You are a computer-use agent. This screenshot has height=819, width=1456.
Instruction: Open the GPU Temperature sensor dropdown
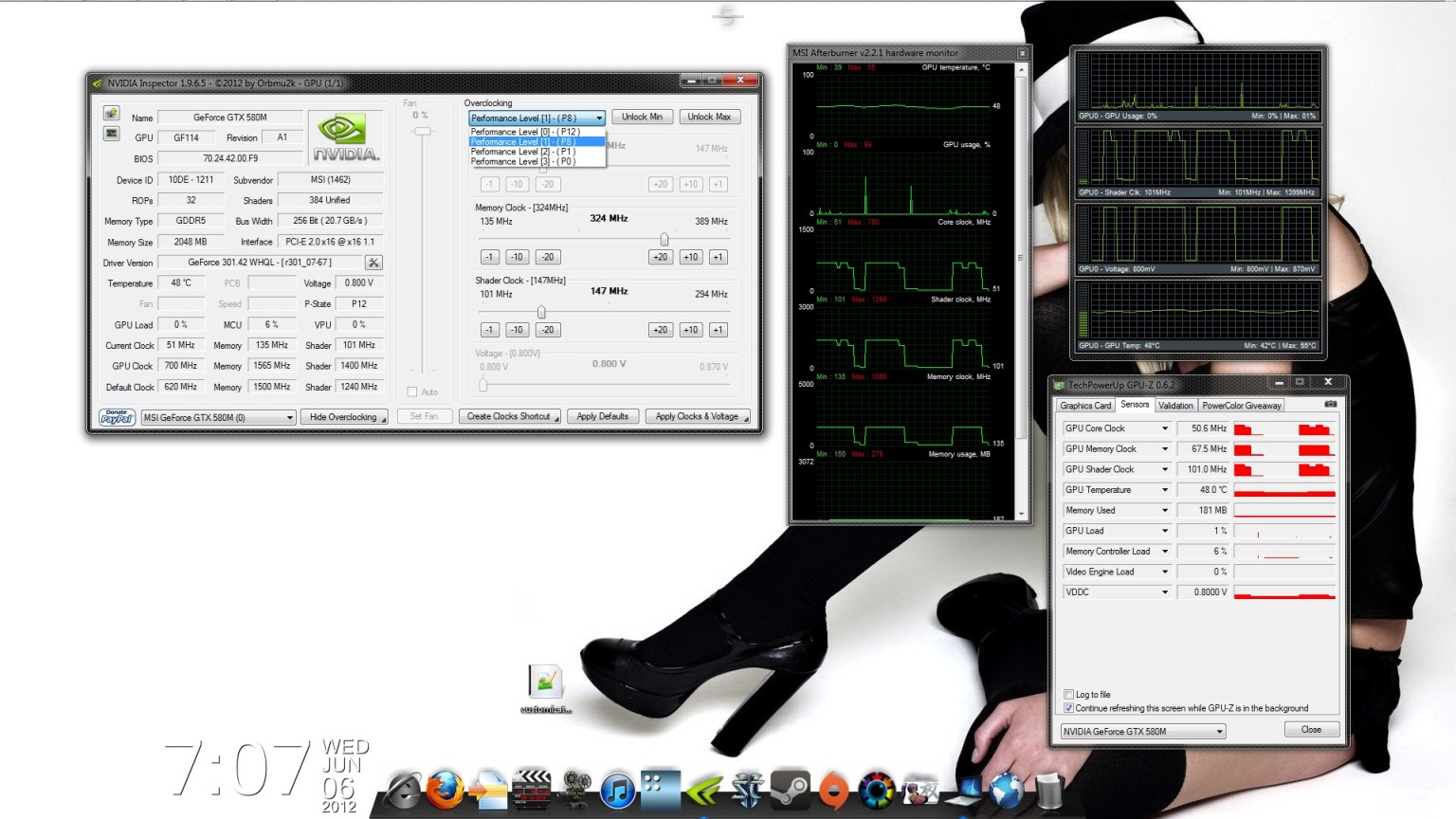click(x=1165, y=490)
